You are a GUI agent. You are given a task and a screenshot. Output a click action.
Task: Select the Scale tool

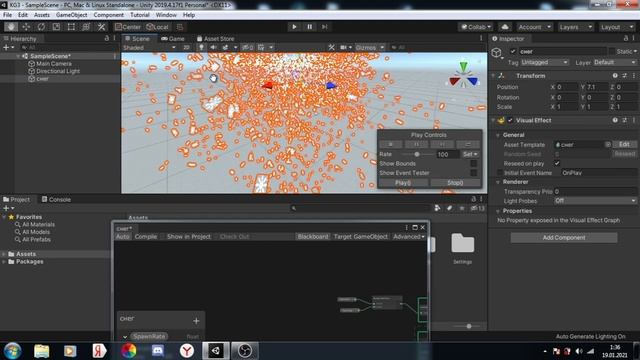(56, 27)
